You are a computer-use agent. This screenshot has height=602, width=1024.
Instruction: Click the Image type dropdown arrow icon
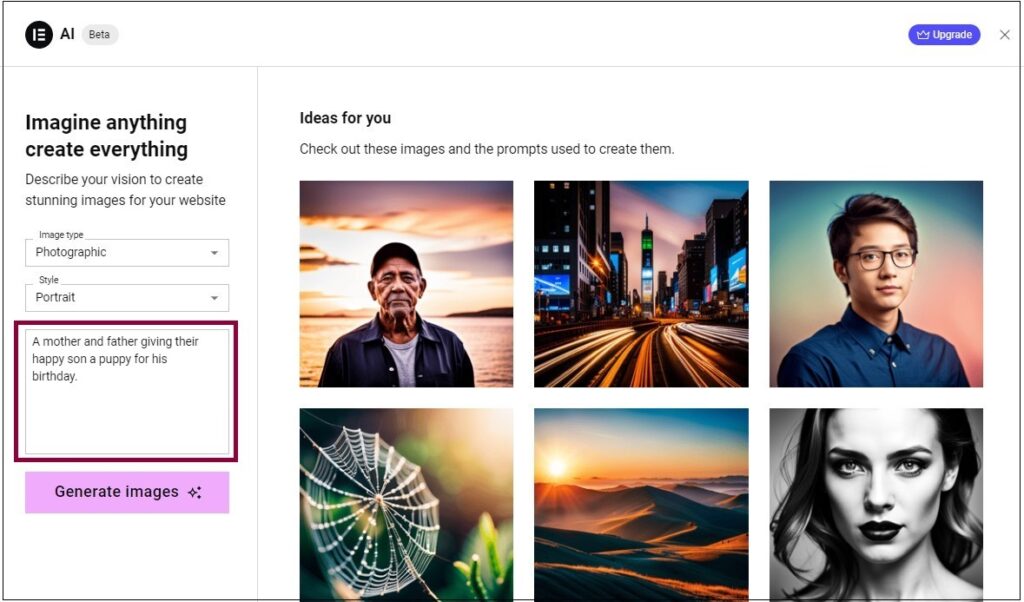[213, 252]
